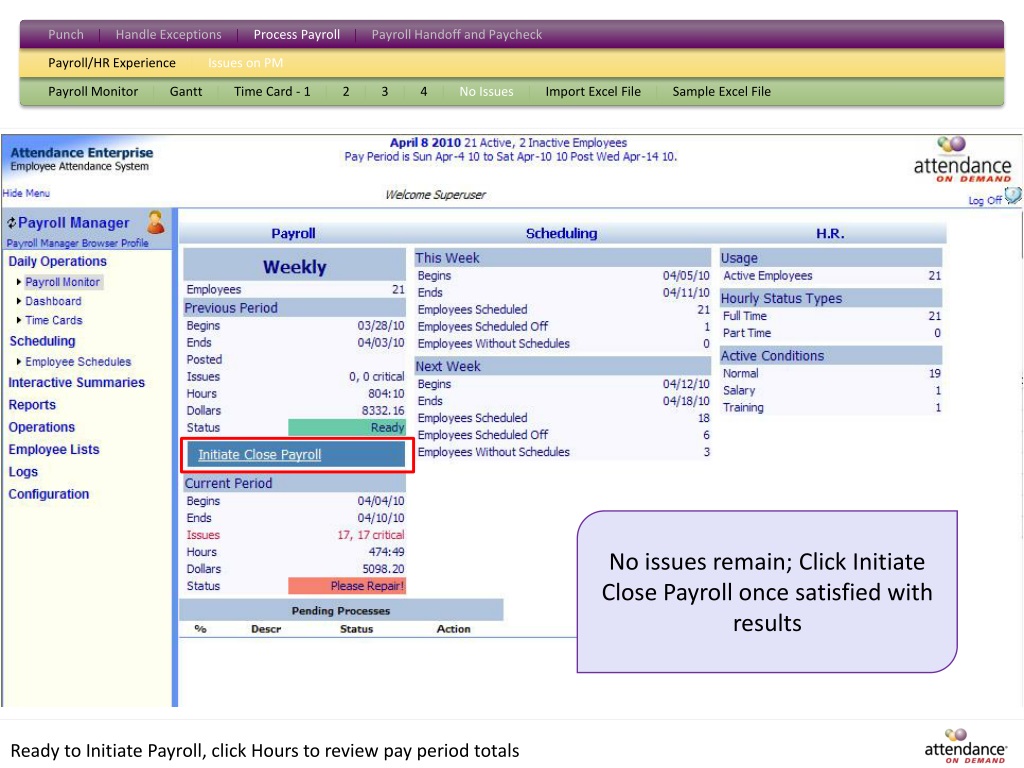Click the Initiate Close Payroll link
1024x768 pixels.
pos(260,455)
